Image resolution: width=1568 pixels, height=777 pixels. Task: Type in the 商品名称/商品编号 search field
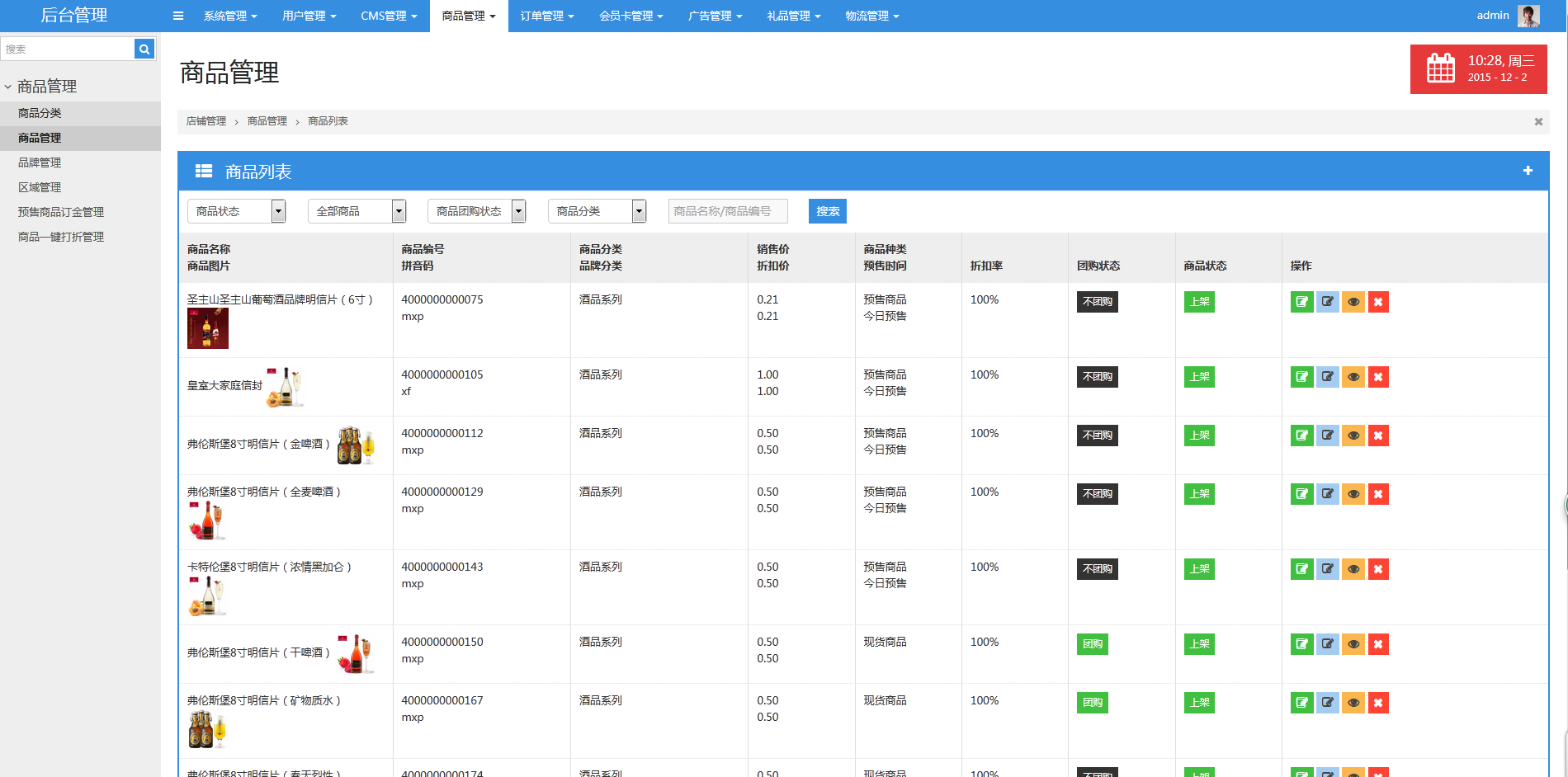[x=727, y=211]
